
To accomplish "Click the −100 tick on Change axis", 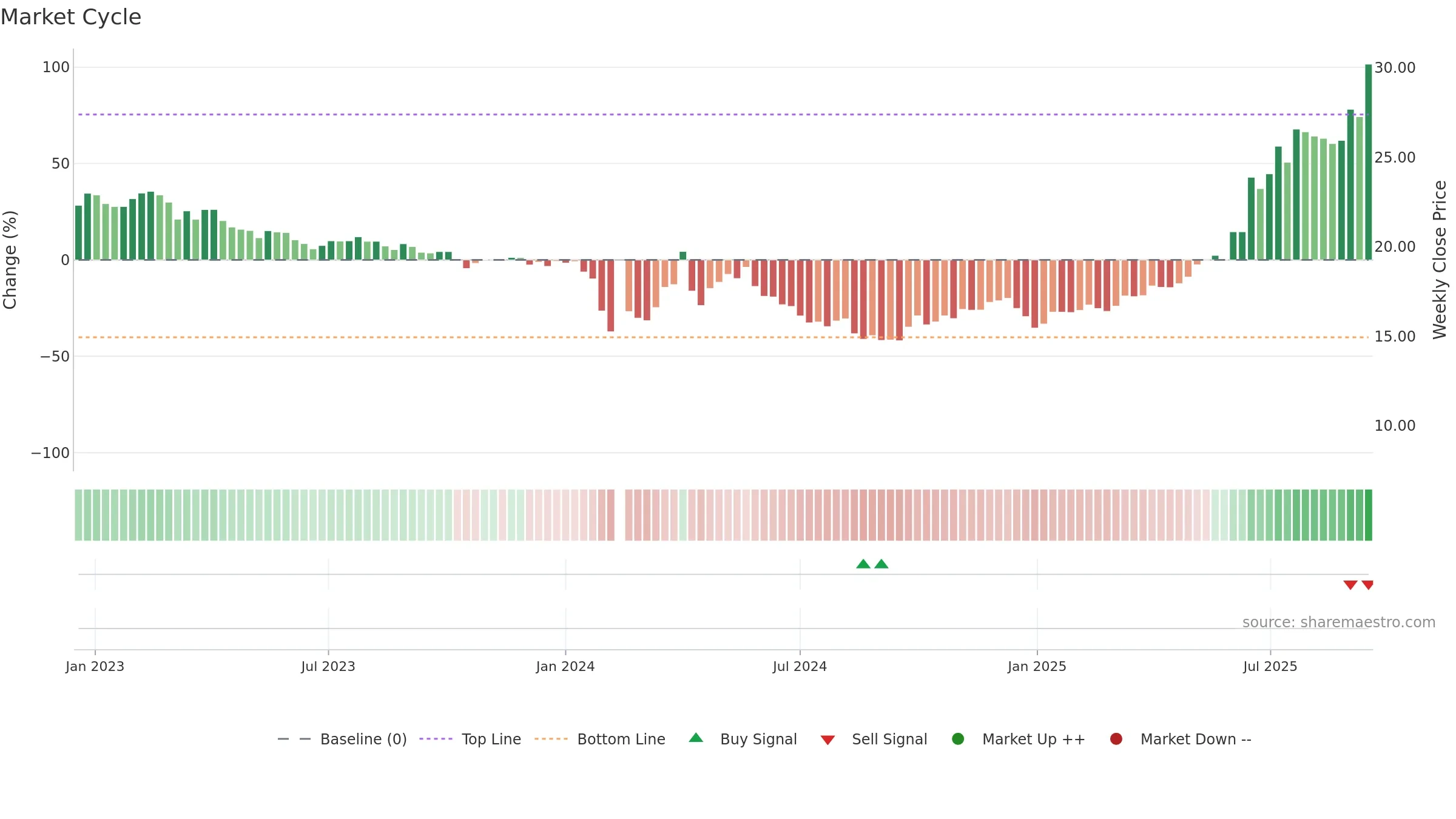I will coord(50,453).
